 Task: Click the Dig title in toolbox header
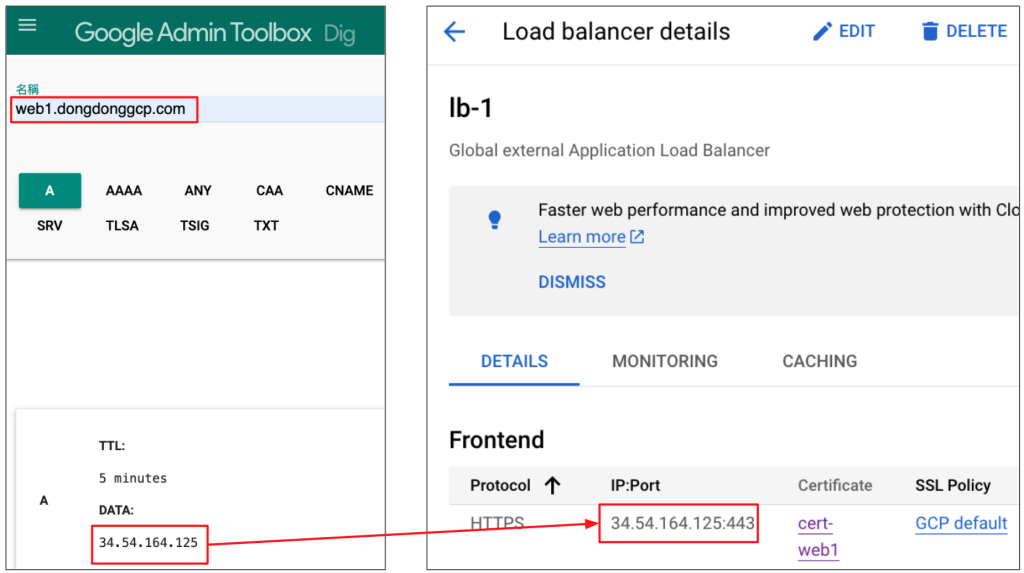click(x=340, y=33)
